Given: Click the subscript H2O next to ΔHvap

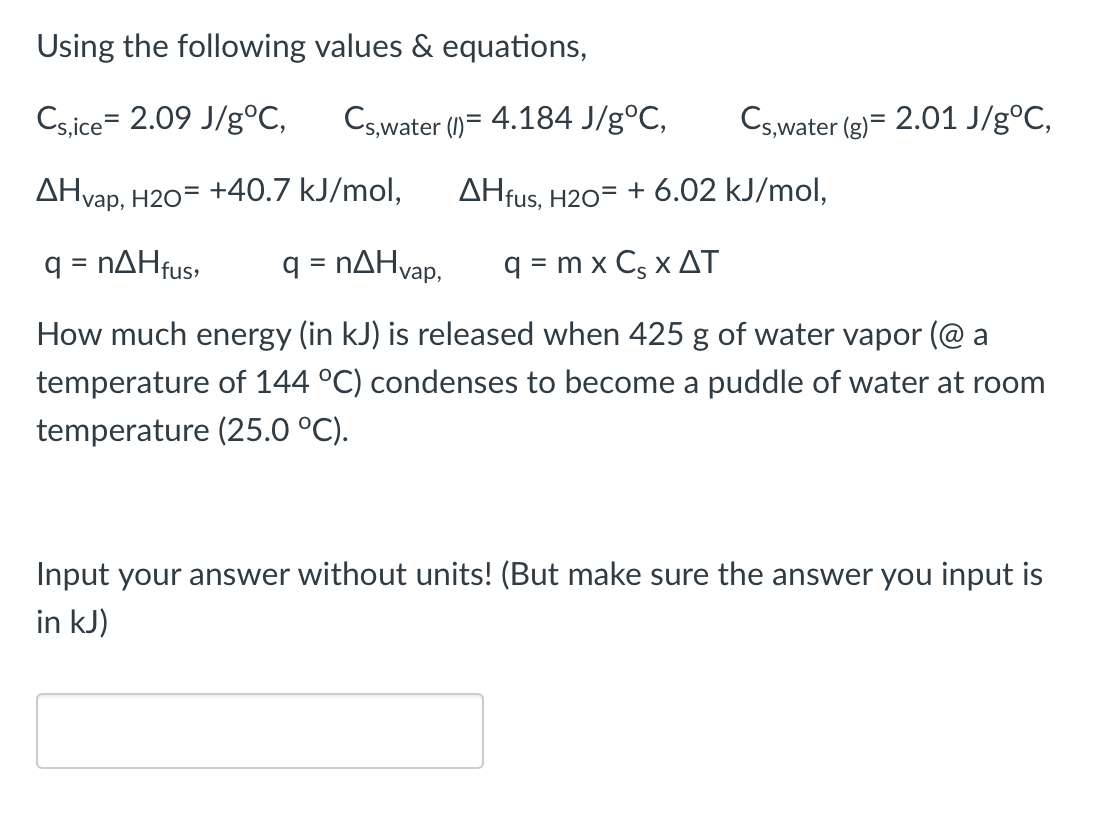Looking at the screenshot, I should 158,196.
